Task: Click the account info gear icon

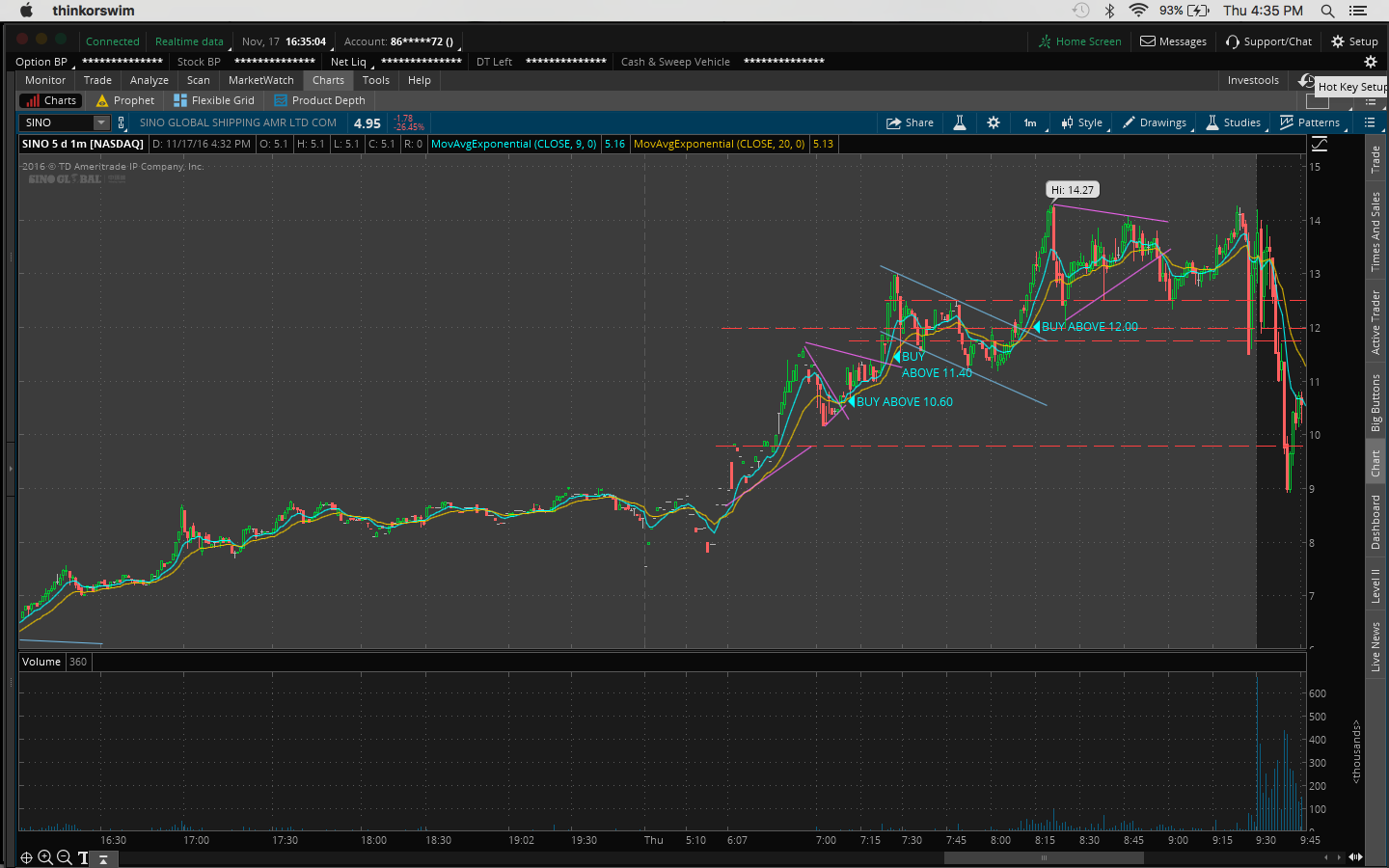Action: coord(1371,62)
